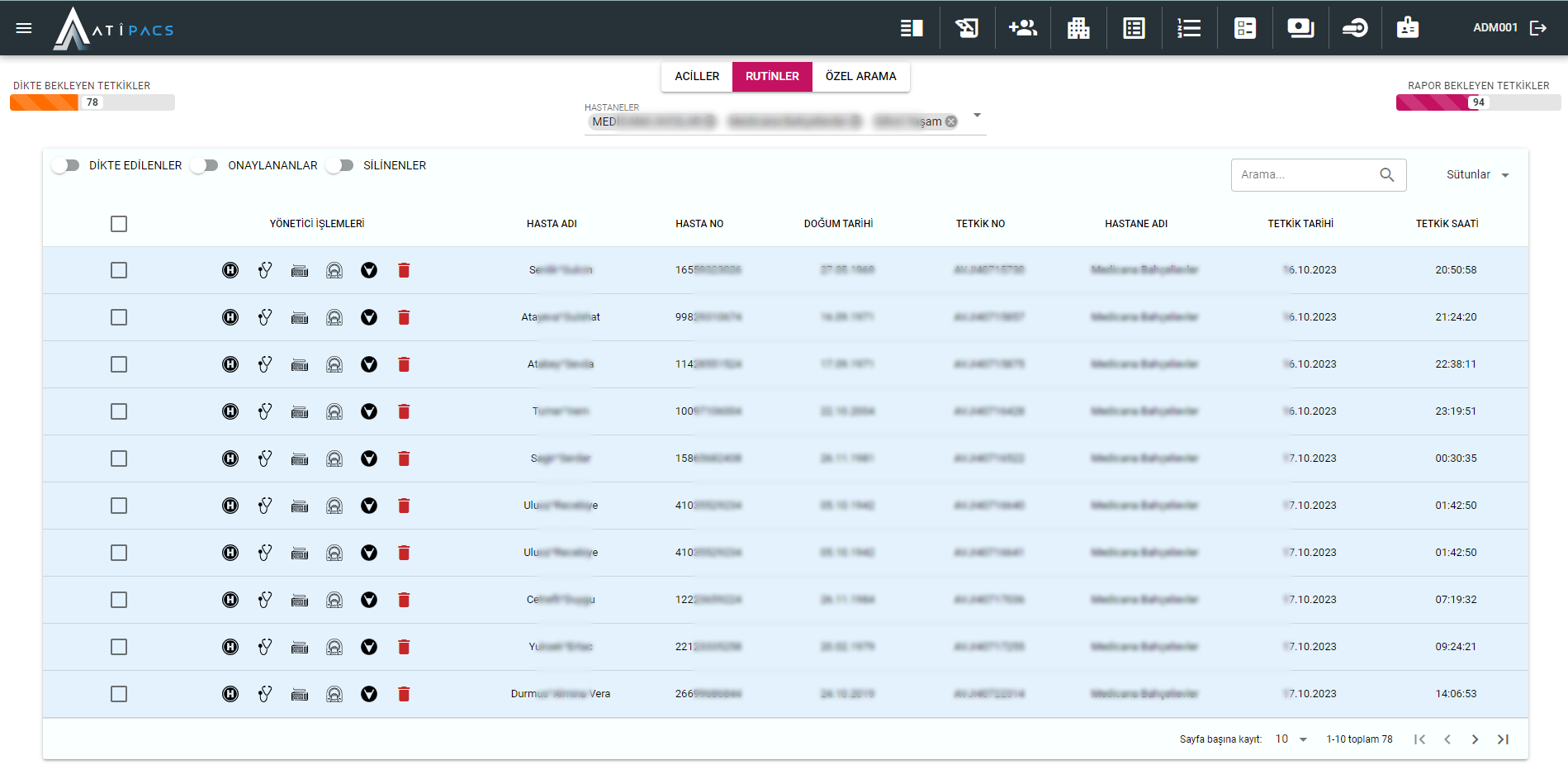
Task: Check the row with time 22:38:11
Action: [x=119, y=364]
